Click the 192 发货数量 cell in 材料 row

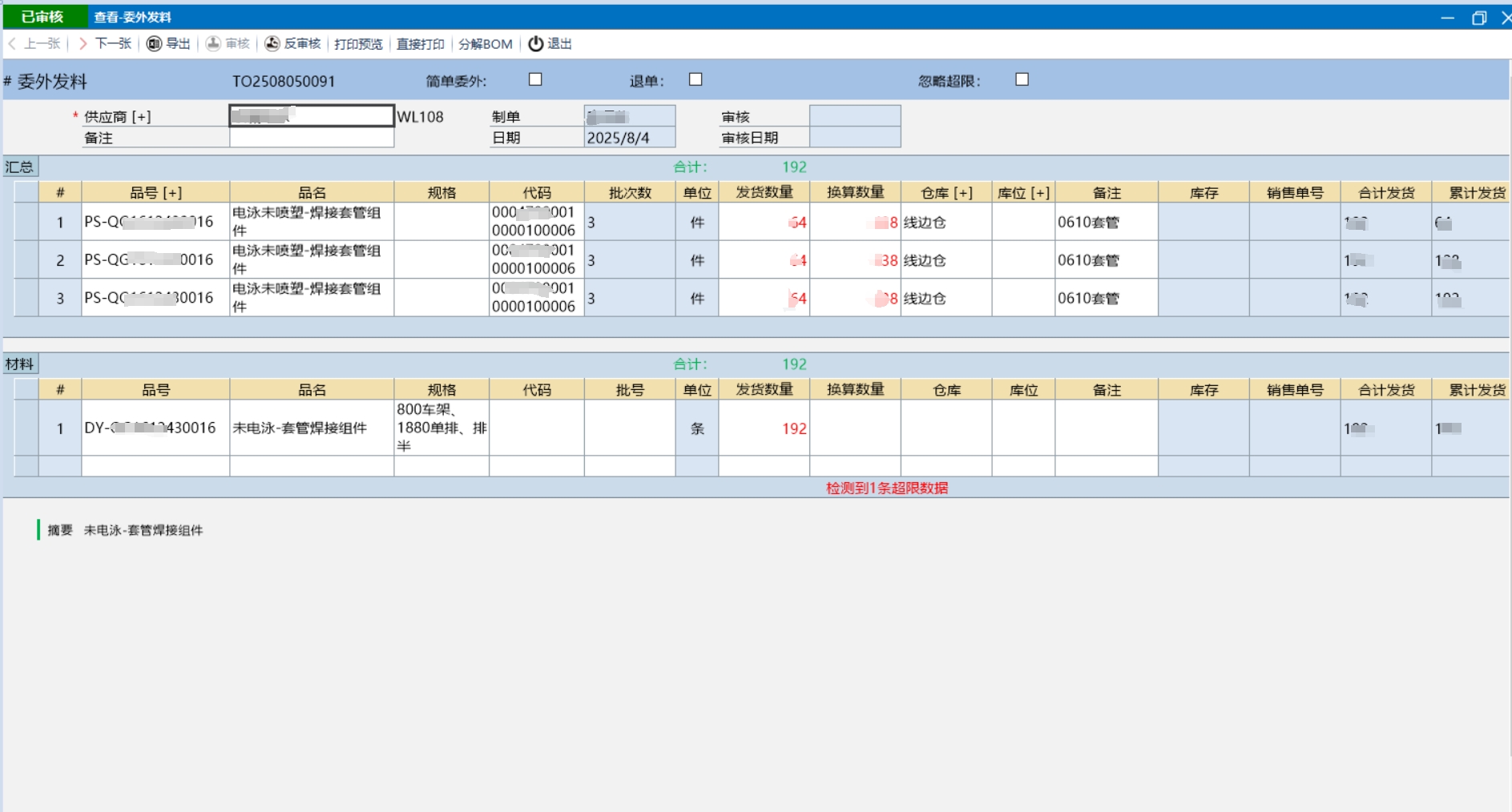click(764, 428)
